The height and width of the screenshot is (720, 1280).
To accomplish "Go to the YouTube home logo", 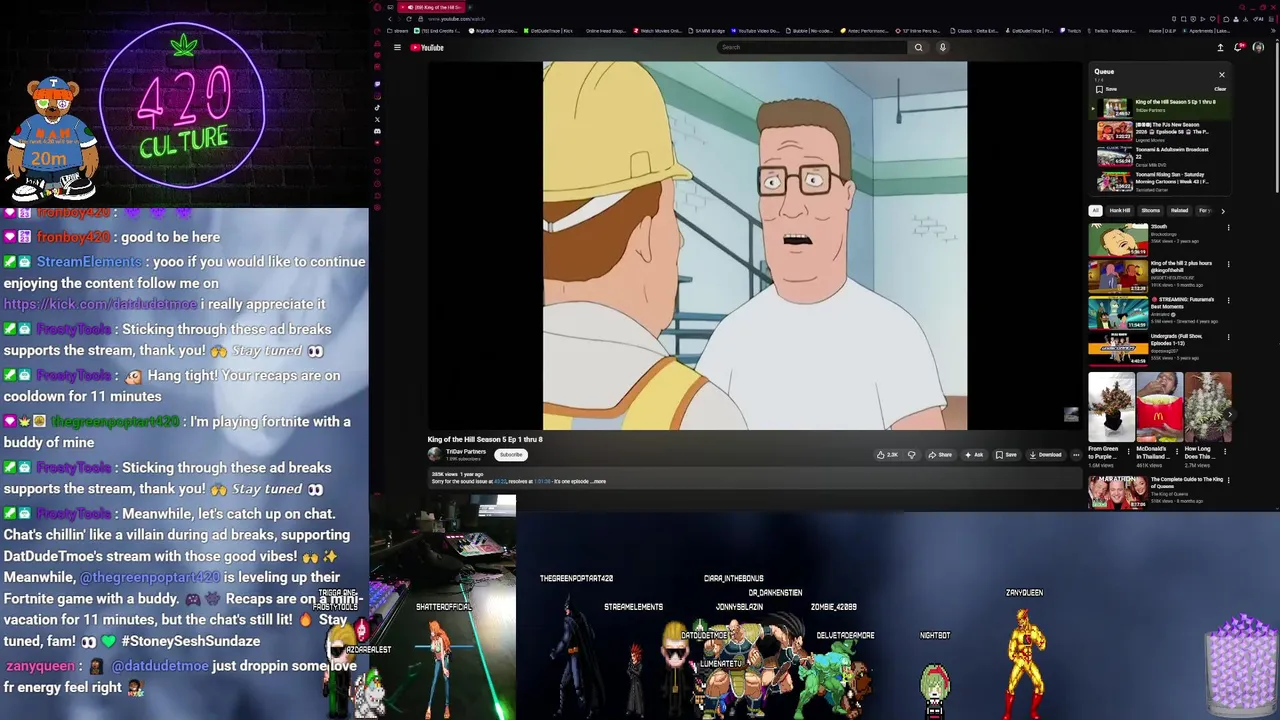I will (427, 47).
